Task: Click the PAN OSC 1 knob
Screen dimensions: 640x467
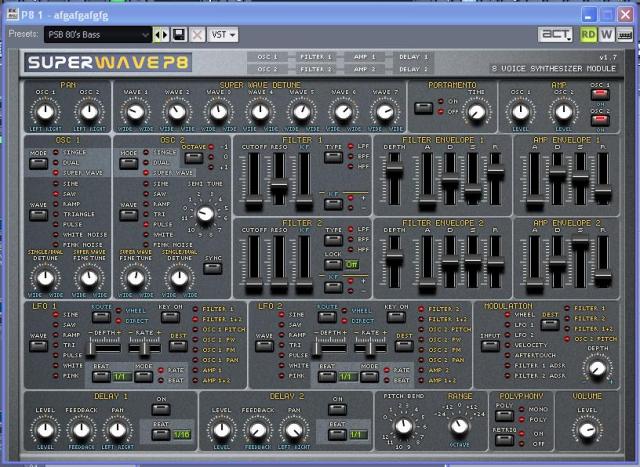Action: pyautogui.click(x=45, y=112)
